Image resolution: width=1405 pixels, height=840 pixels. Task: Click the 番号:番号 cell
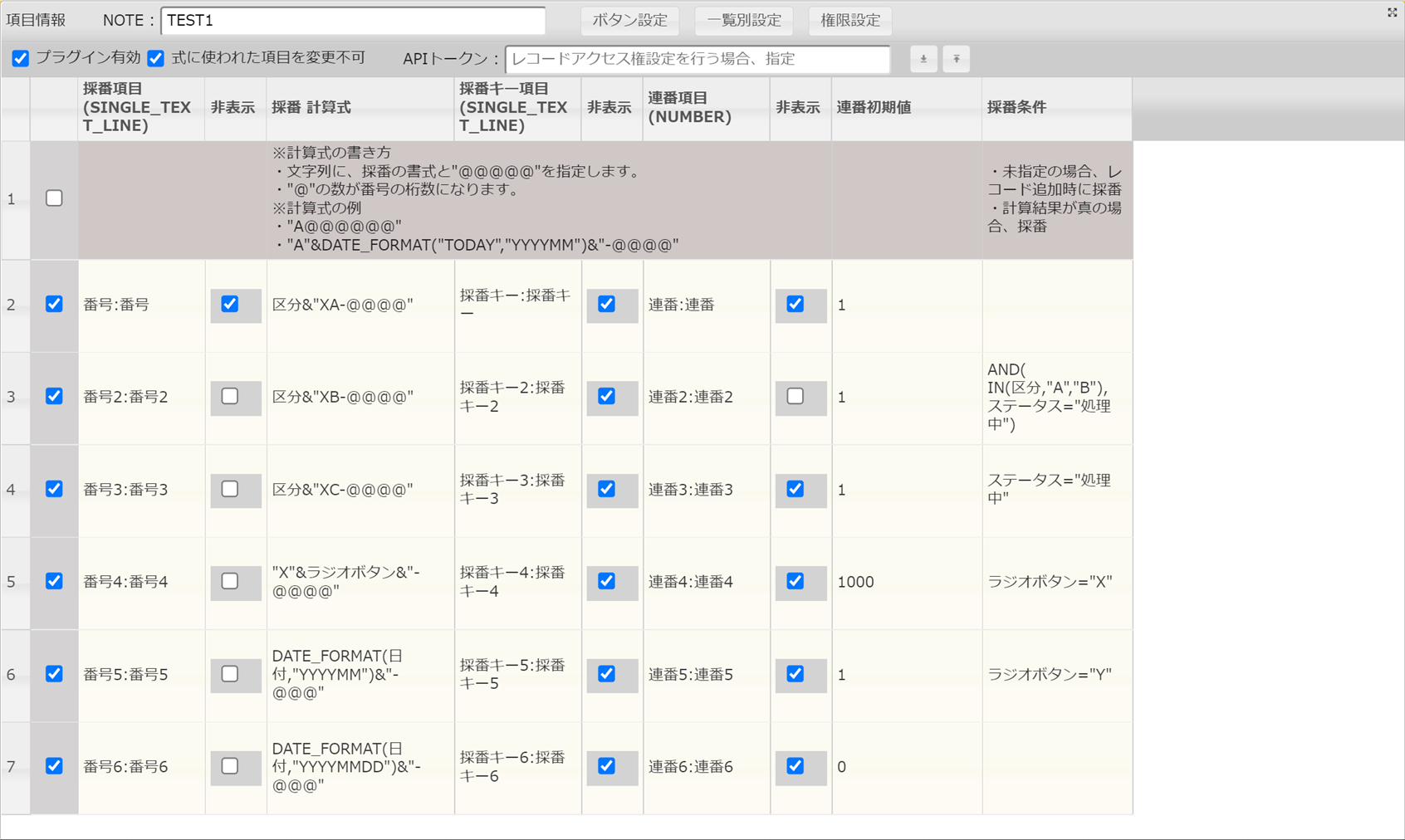pyautogui.click(x=142, y=305)
